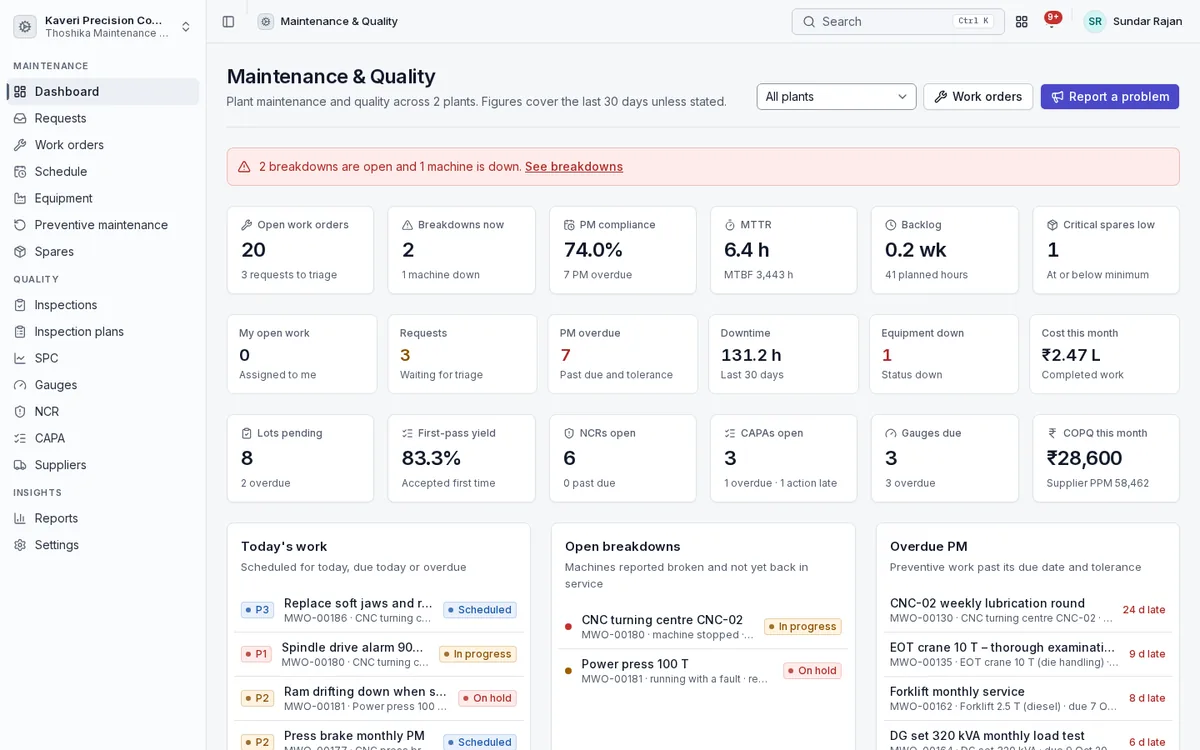
Task: Click the NCR shield icon in sidebar
Action: coord(20,411)
